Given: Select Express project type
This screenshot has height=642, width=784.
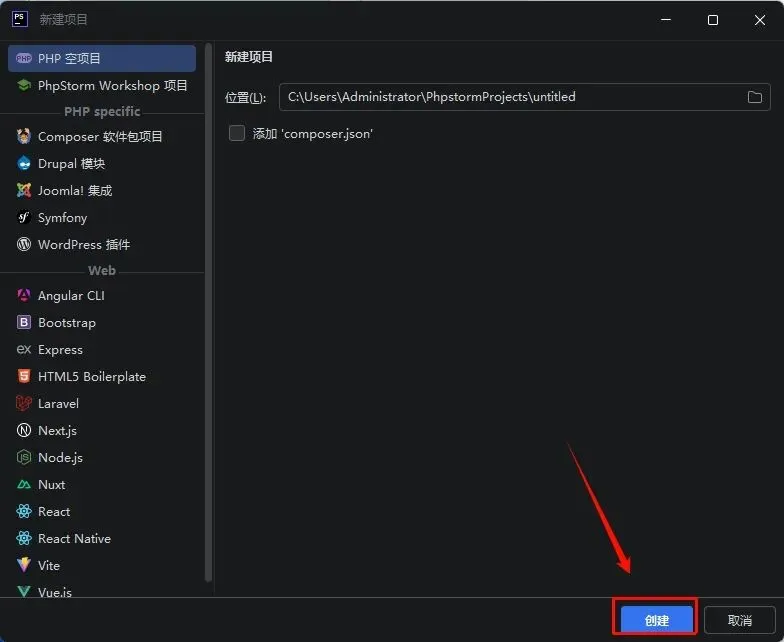Looking at the screenshot, I should [x=102, y=350].
